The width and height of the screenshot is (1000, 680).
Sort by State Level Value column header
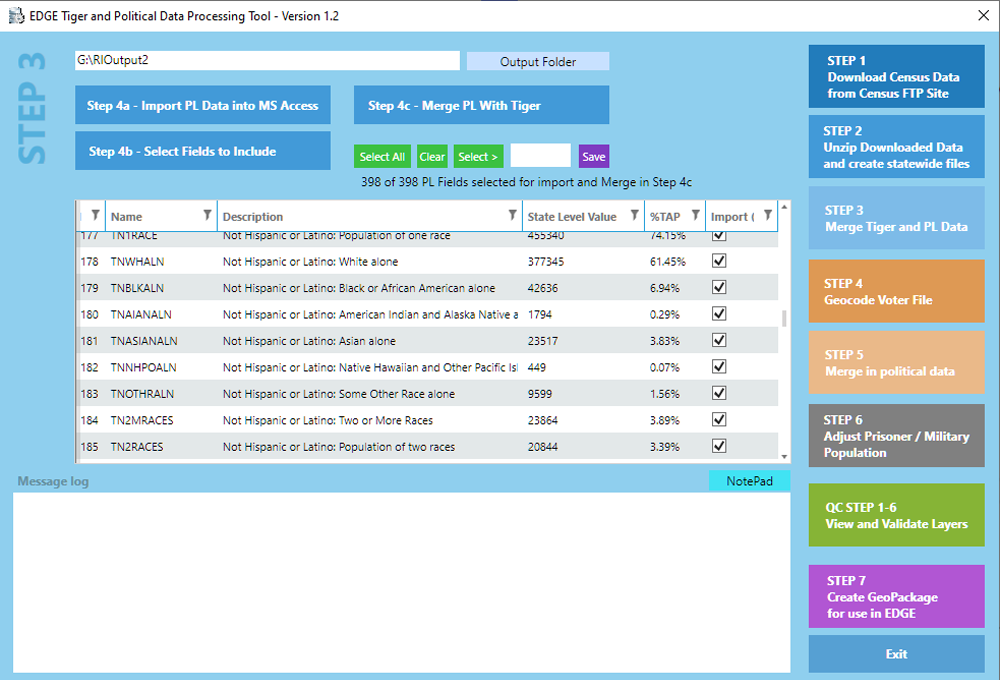click(571, 217)
